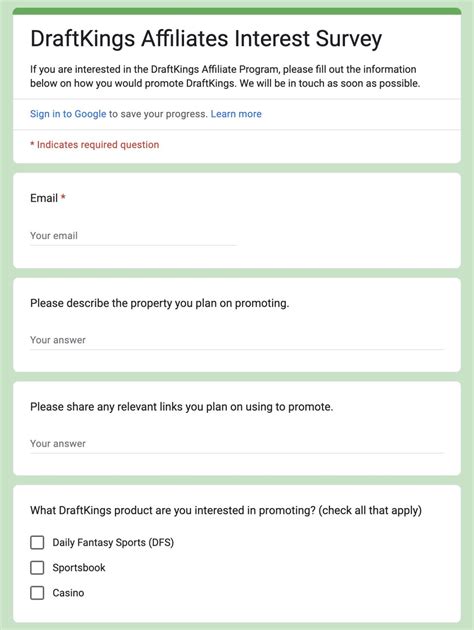
Task: Click the What DraftKings product question text
Action: [x=226, y=511]
